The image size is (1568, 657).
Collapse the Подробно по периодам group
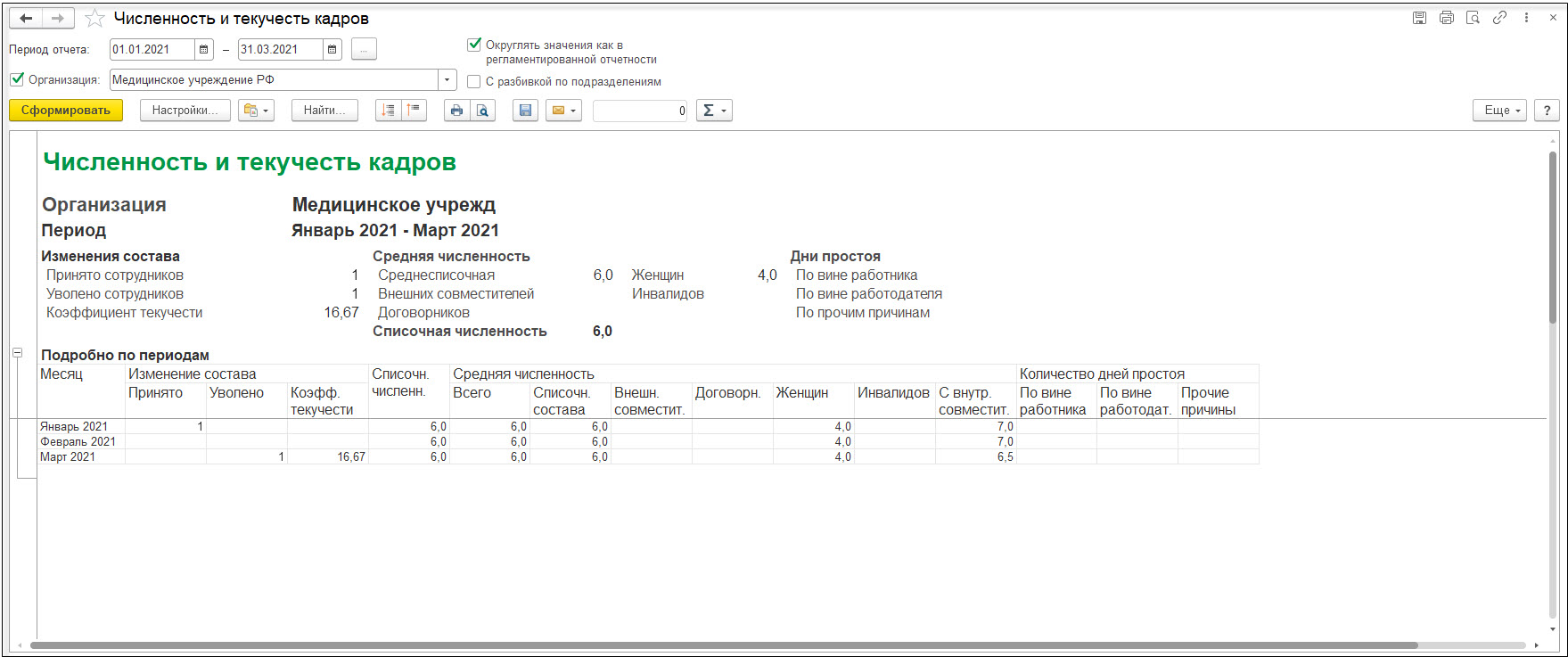(x=17, y=353)
